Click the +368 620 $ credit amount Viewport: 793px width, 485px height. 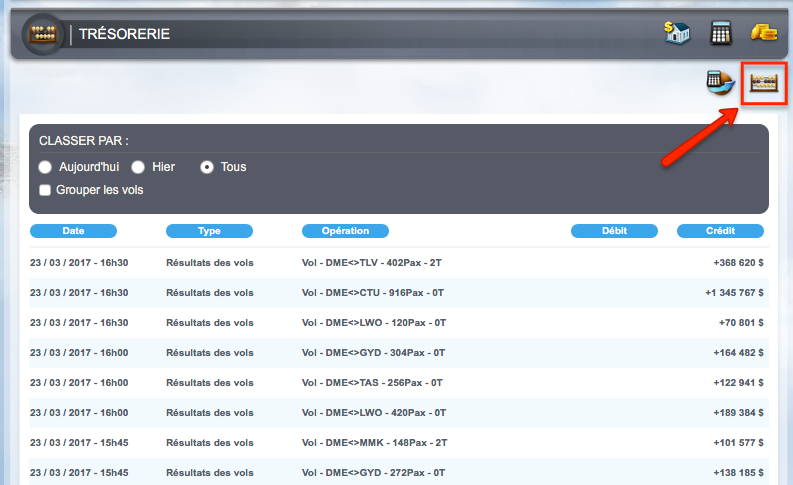click(x=738, y=263)
